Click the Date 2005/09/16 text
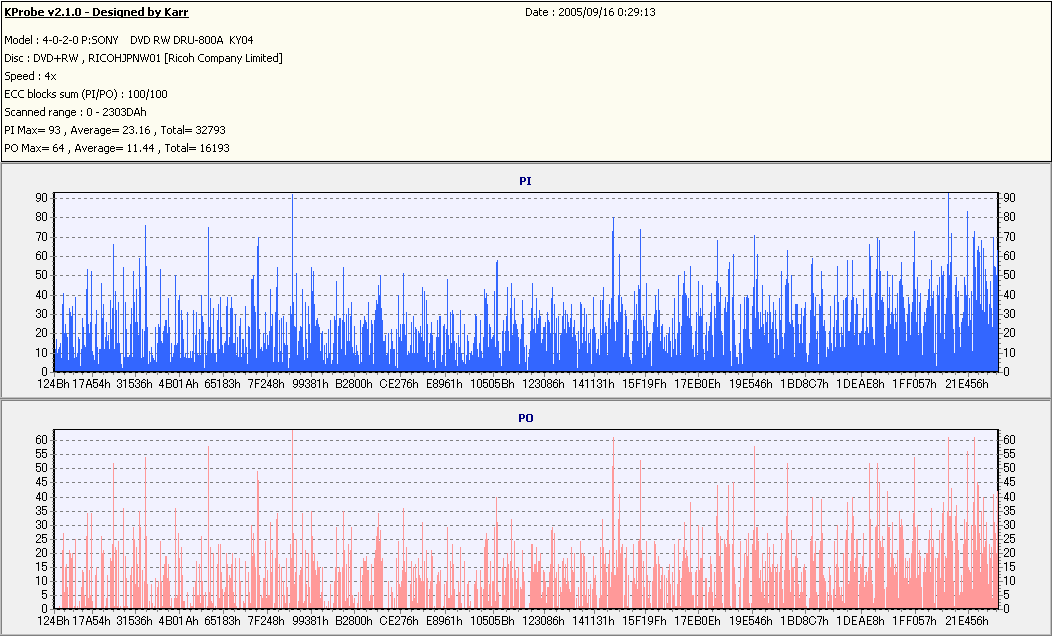Screen dimensions: 1052x636 [590, 12]
